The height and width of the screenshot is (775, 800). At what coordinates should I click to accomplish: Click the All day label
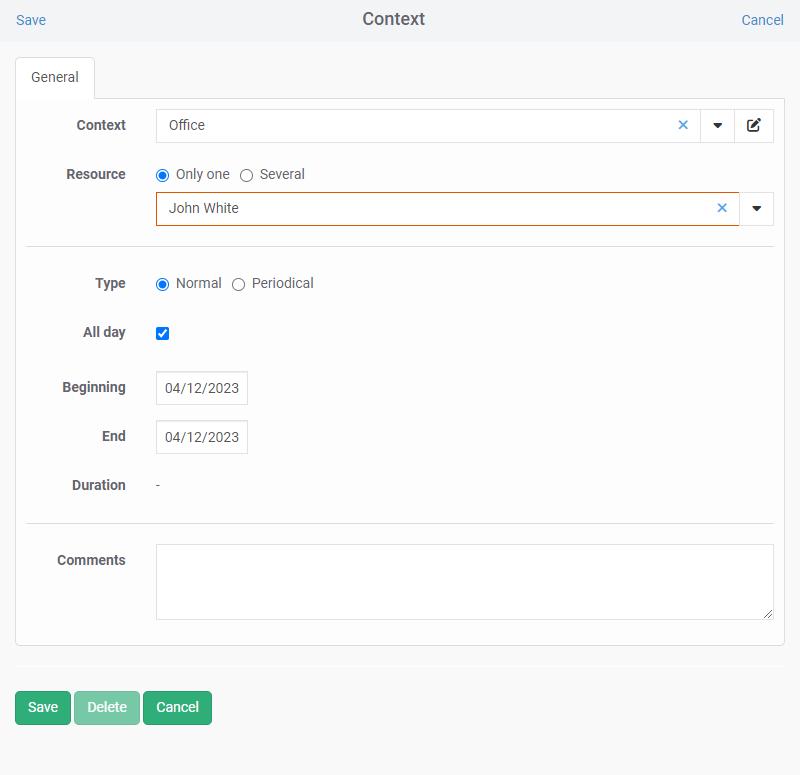[104, 332]
